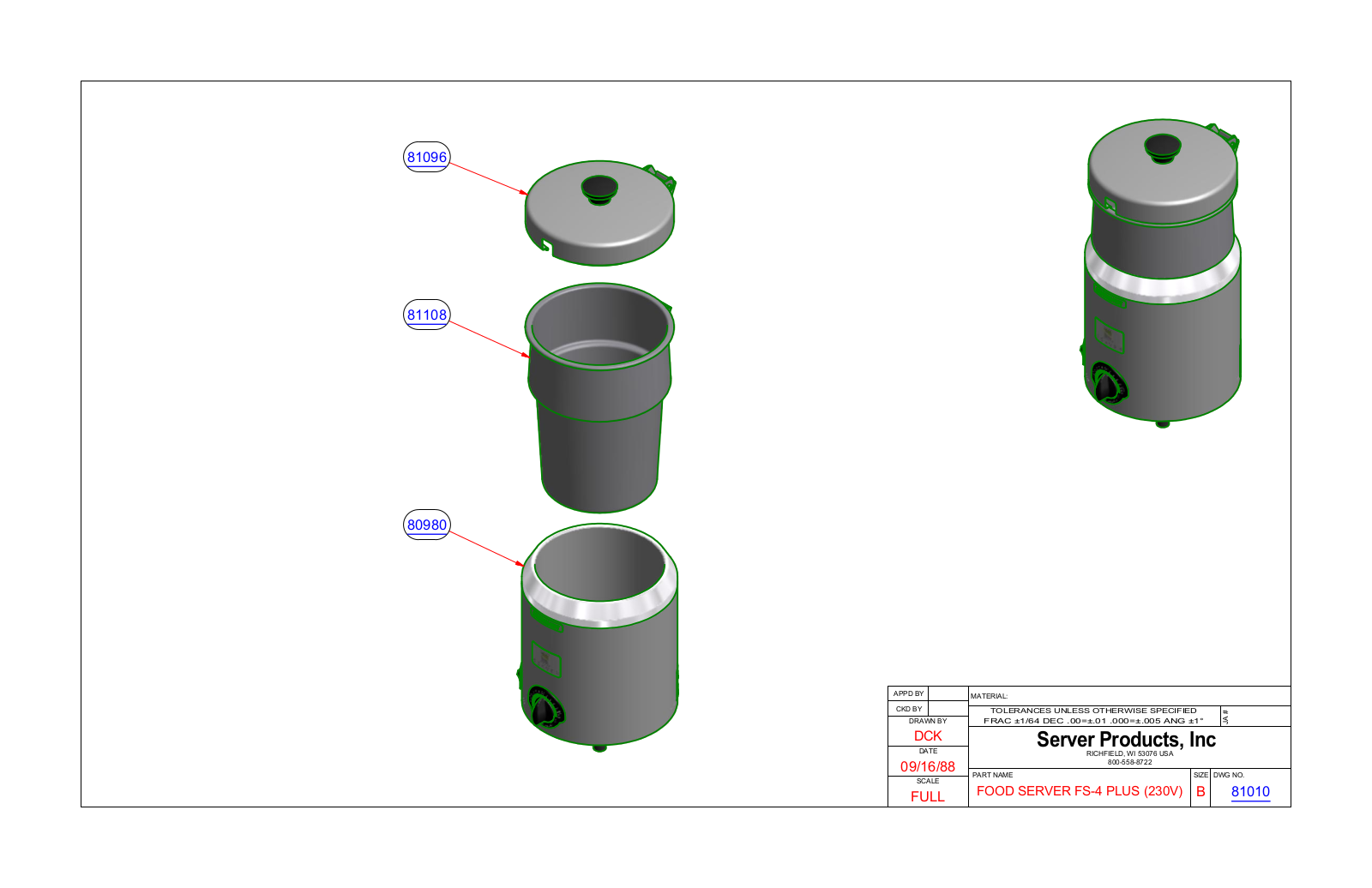Image resolution: width=1372 pixels, height=888 pixels.
Task: Click the 'CKD BY' label
Action: tap(909, 709)
